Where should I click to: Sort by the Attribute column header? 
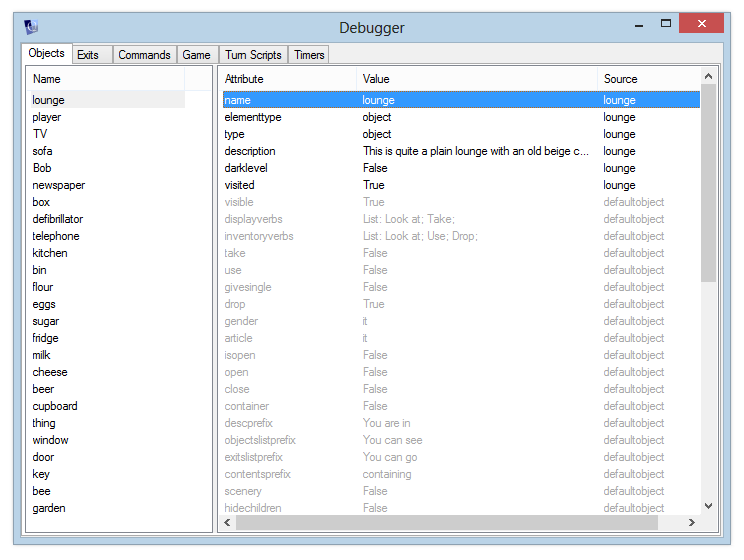pyautogui.click(x=288, y=79)
